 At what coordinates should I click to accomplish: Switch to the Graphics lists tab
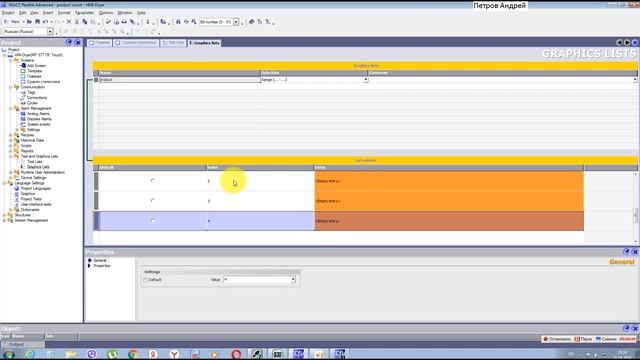point(204,43)
